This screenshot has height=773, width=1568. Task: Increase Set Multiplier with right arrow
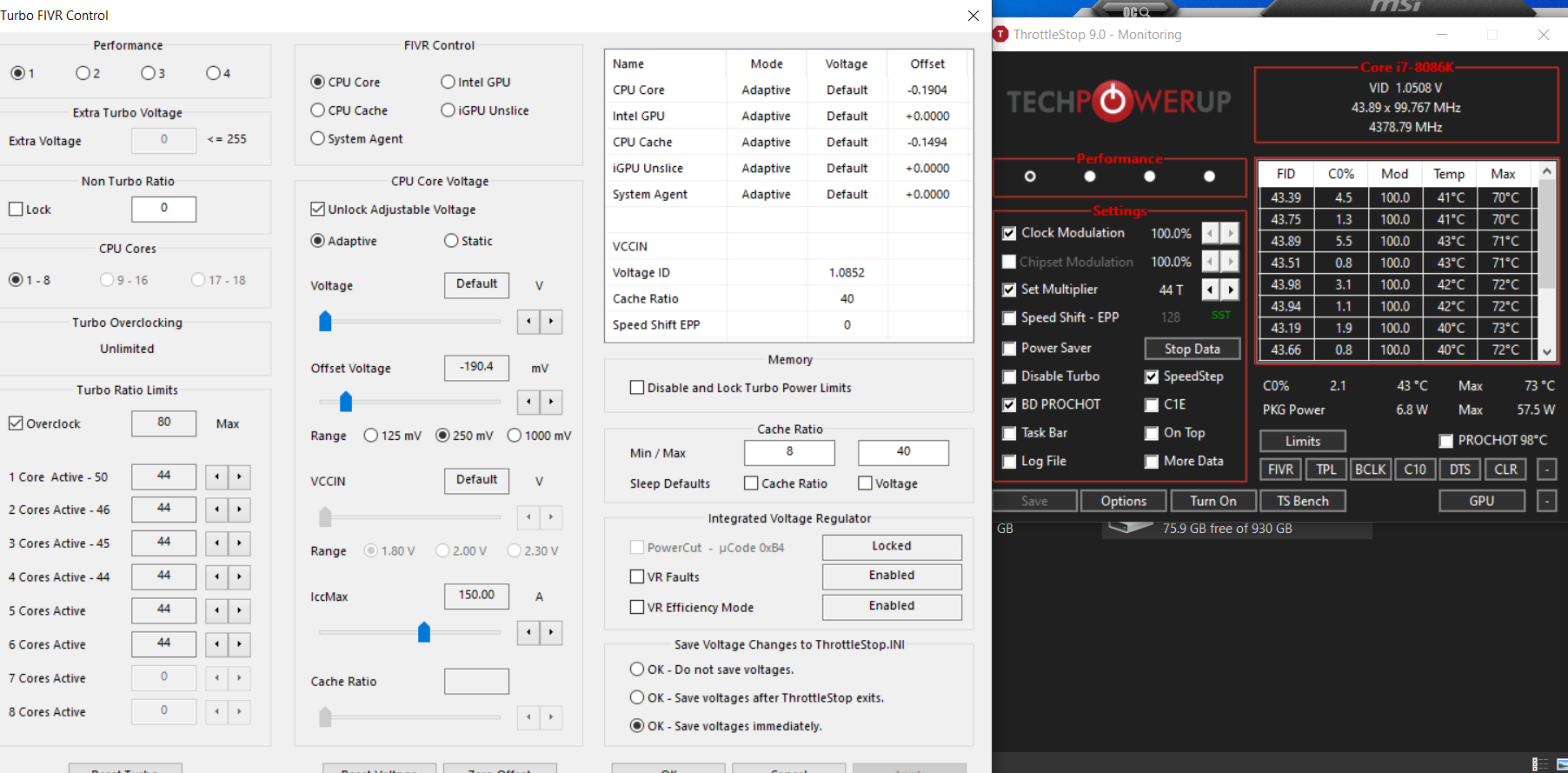click(x=1231, y=290)
